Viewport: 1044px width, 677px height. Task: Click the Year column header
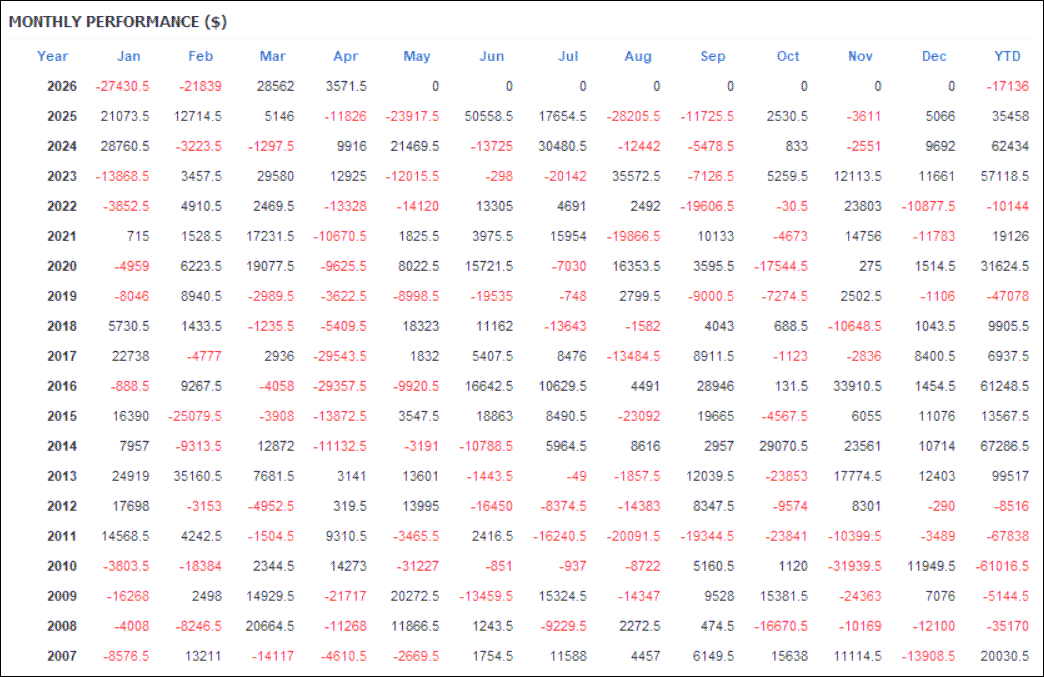[53, 57]
